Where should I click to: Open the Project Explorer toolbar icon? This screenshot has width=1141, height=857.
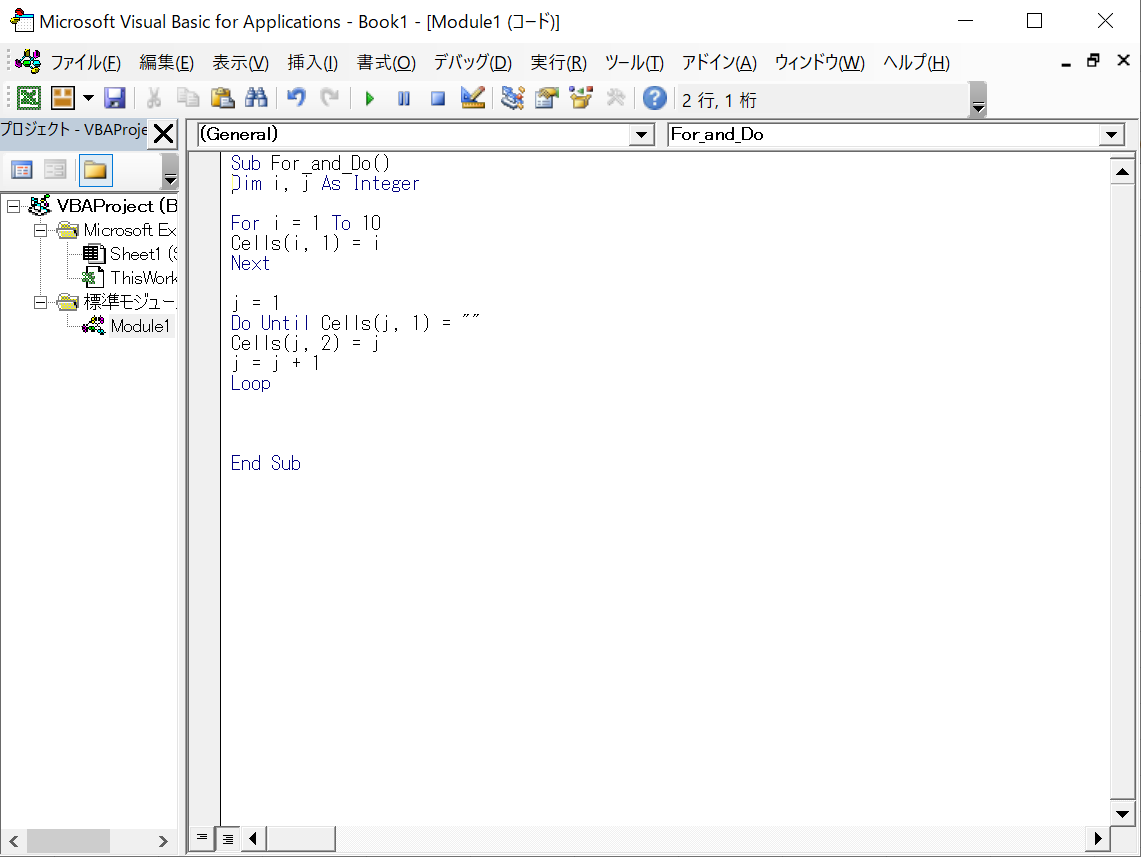click(512, 97)
